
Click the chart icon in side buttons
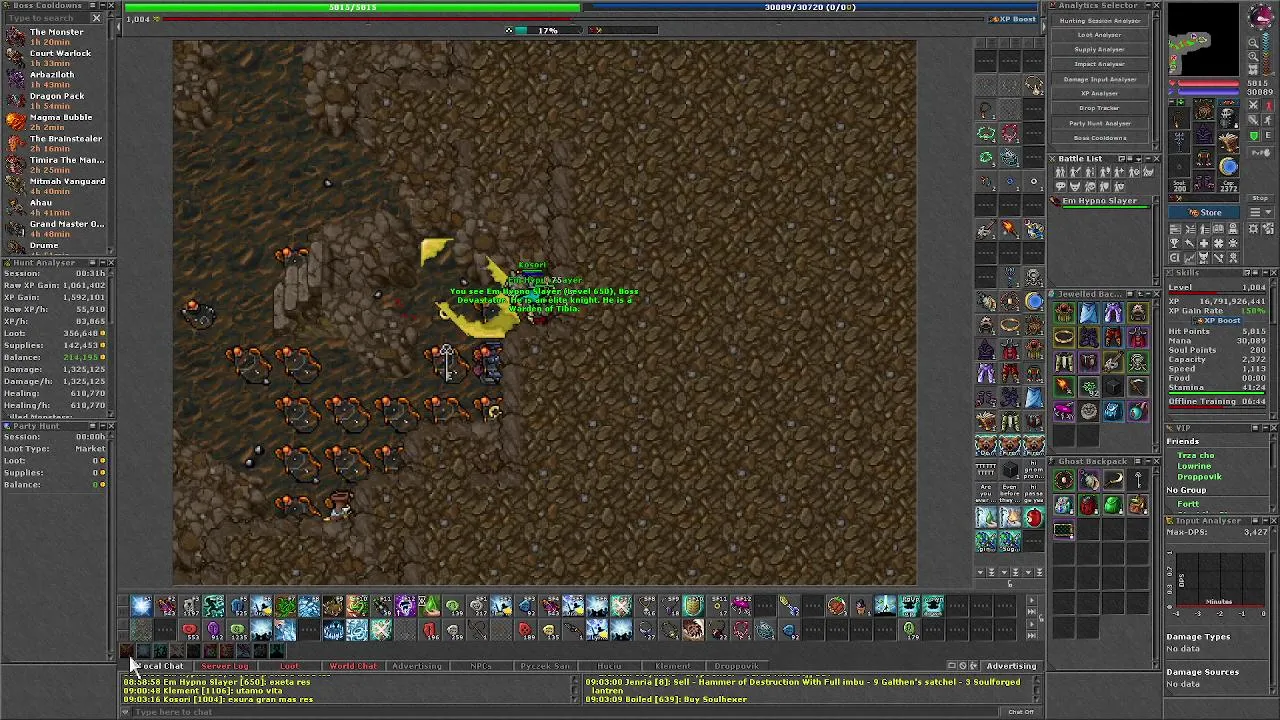[x=1189, y=258]
